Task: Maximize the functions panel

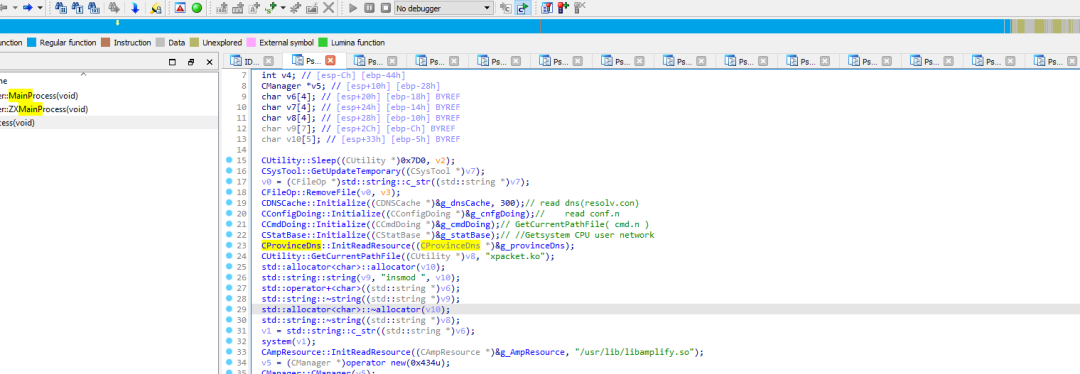Action: click(x=172, y=62)
